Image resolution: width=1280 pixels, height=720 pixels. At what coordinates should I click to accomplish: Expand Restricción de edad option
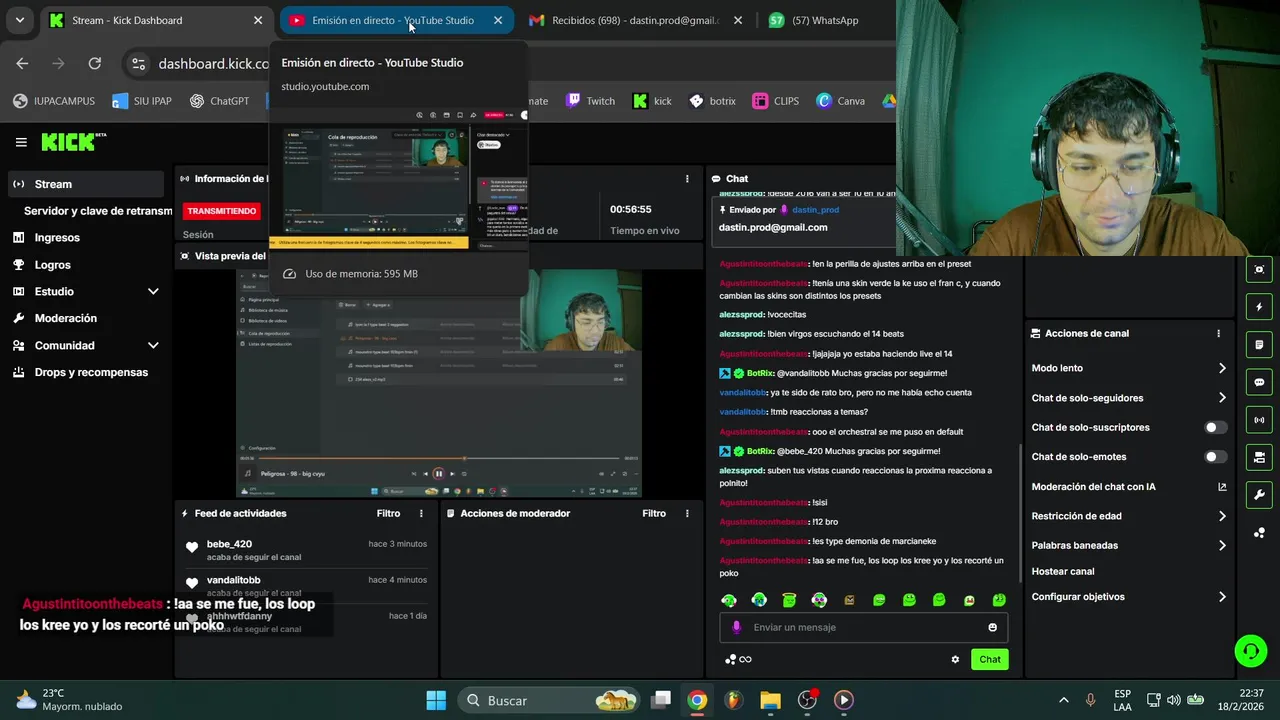click(1129, 516)
